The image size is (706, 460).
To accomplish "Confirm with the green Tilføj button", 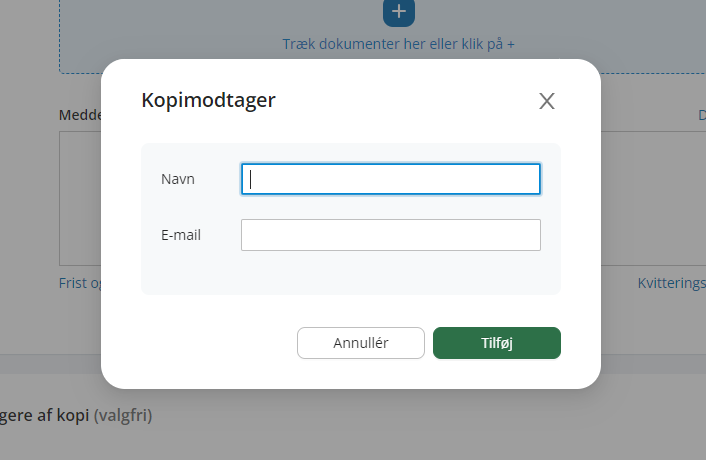I will click(497, 343).
